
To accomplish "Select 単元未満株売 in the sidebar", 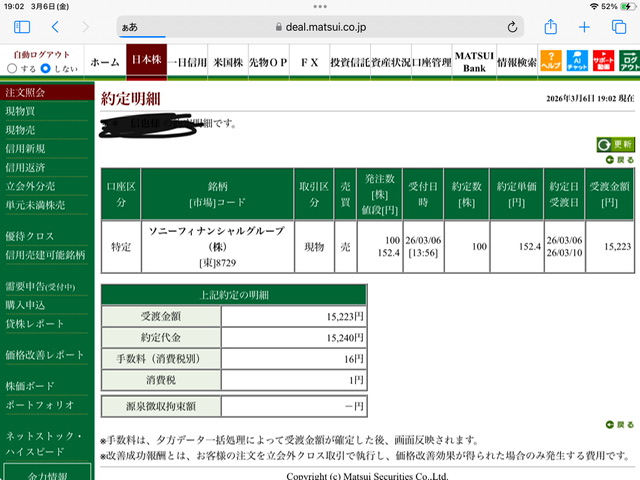I will (35, 205).
